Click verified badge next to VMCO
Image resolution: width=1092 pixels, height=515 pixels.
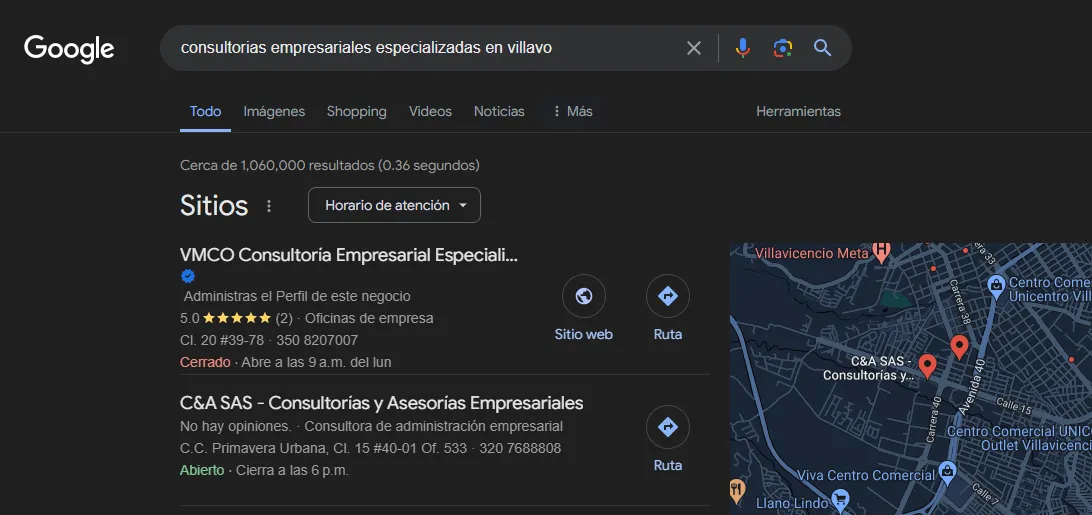pyautogui.click(x=187, y=276)
